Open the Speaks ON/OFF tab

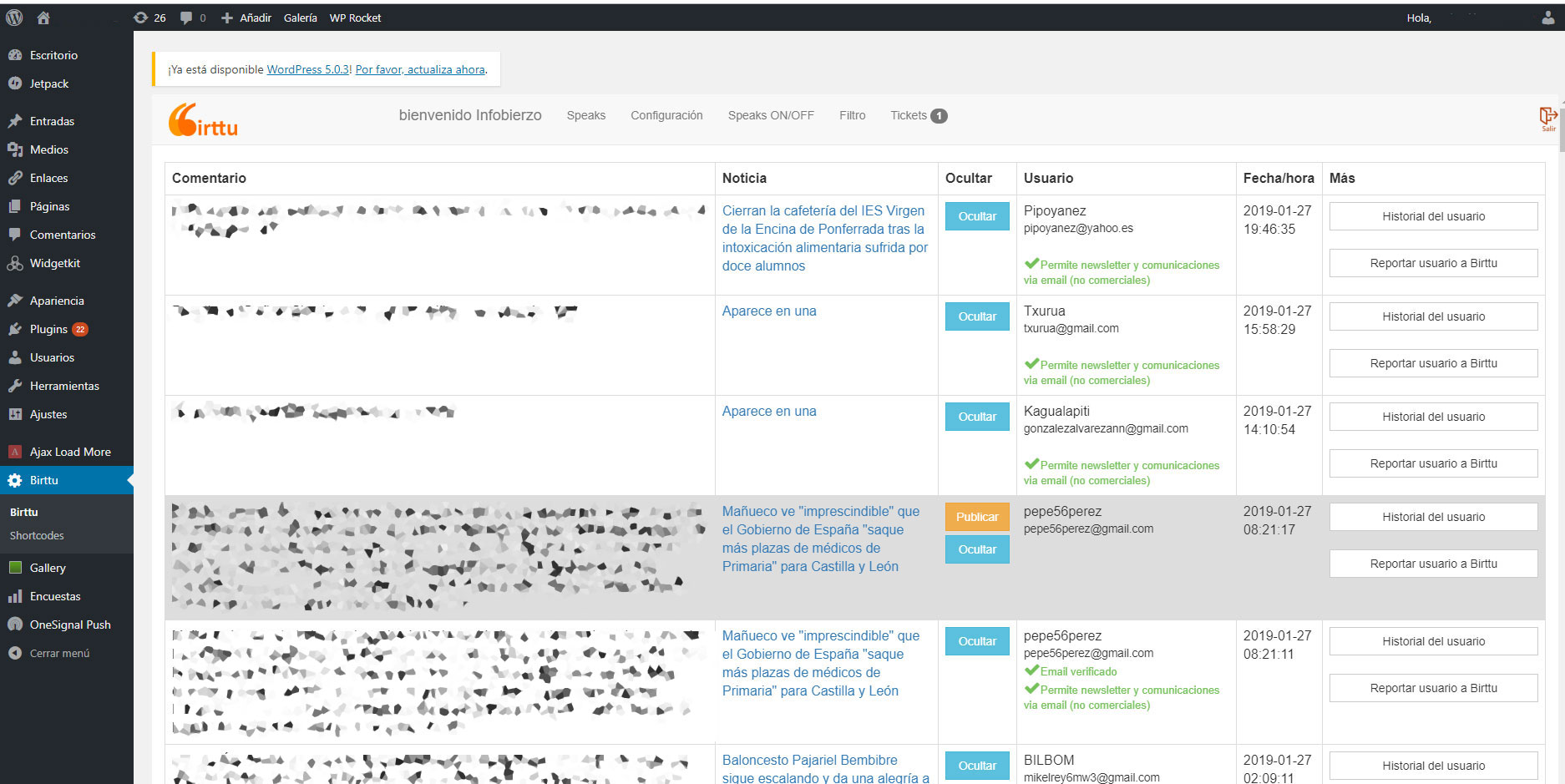click(771, 115)
